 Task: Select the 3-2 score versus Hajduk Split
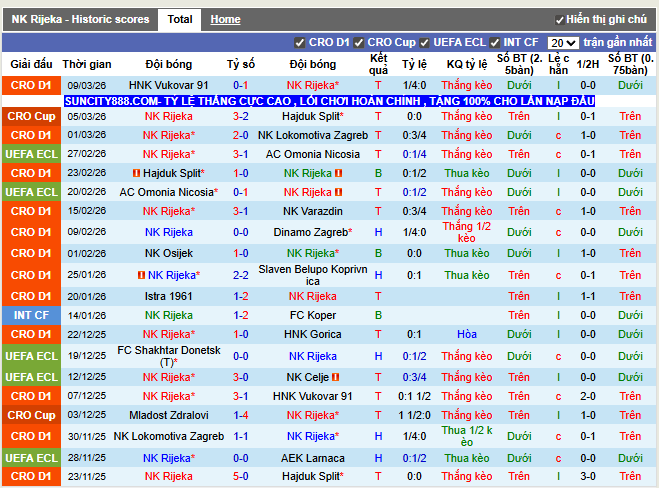(241, 116)
